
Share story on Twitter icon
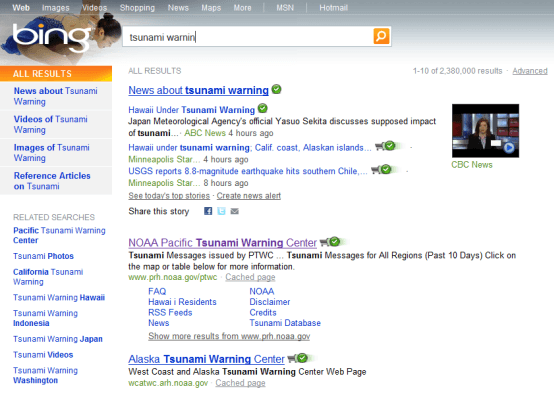[221, 211]
